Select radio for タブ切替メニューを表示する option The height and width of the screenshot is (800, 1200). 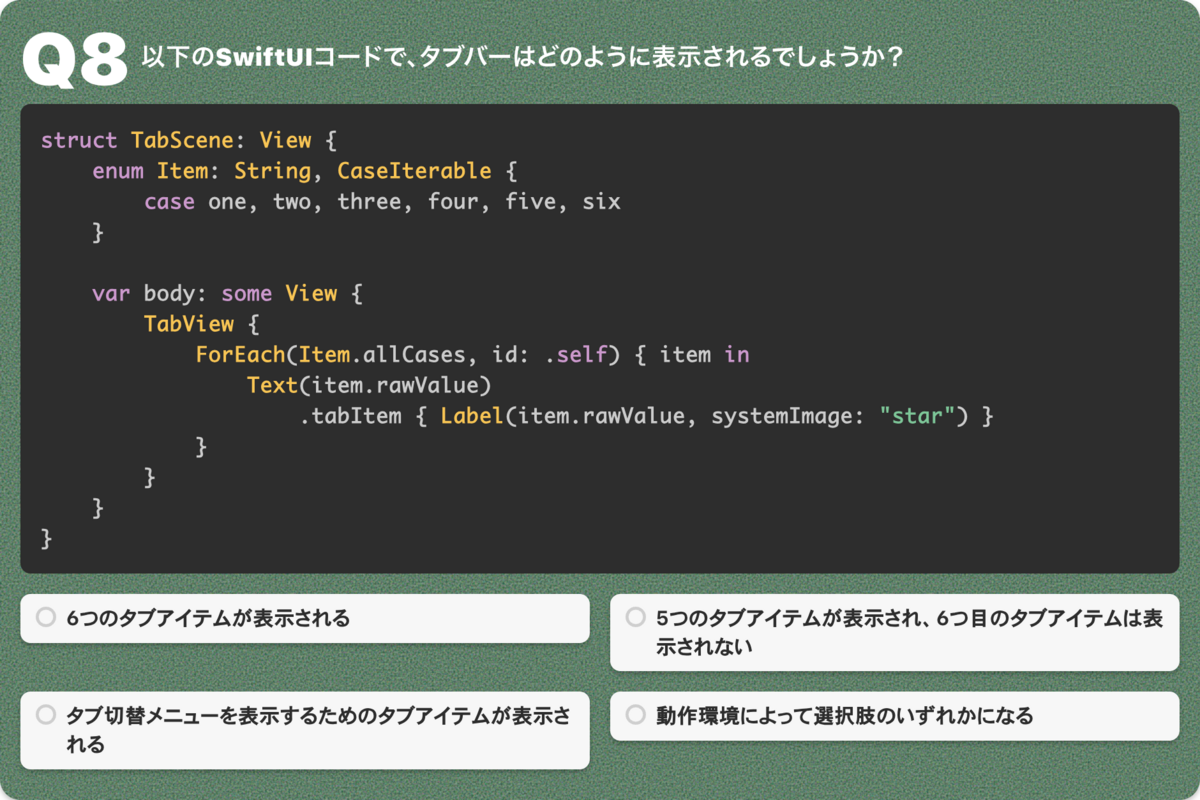tap(45, 715)
